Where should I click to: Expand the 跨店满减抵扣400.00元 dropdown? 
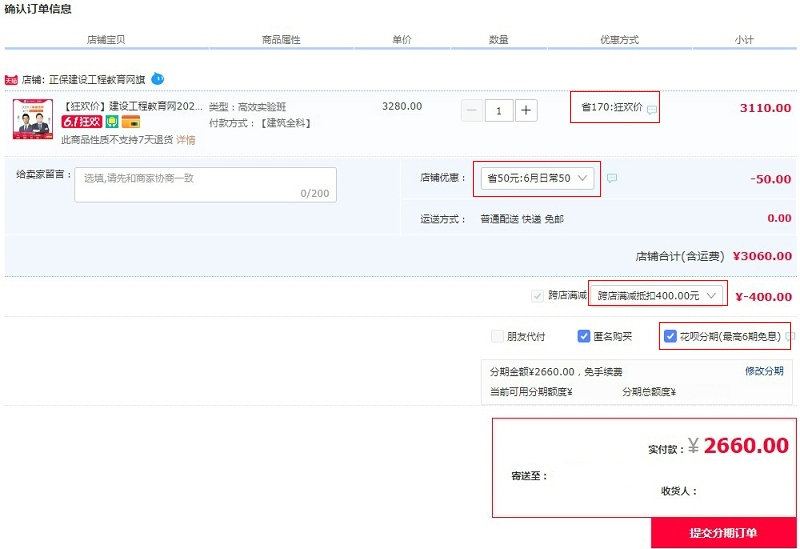[x=656, y=296]
